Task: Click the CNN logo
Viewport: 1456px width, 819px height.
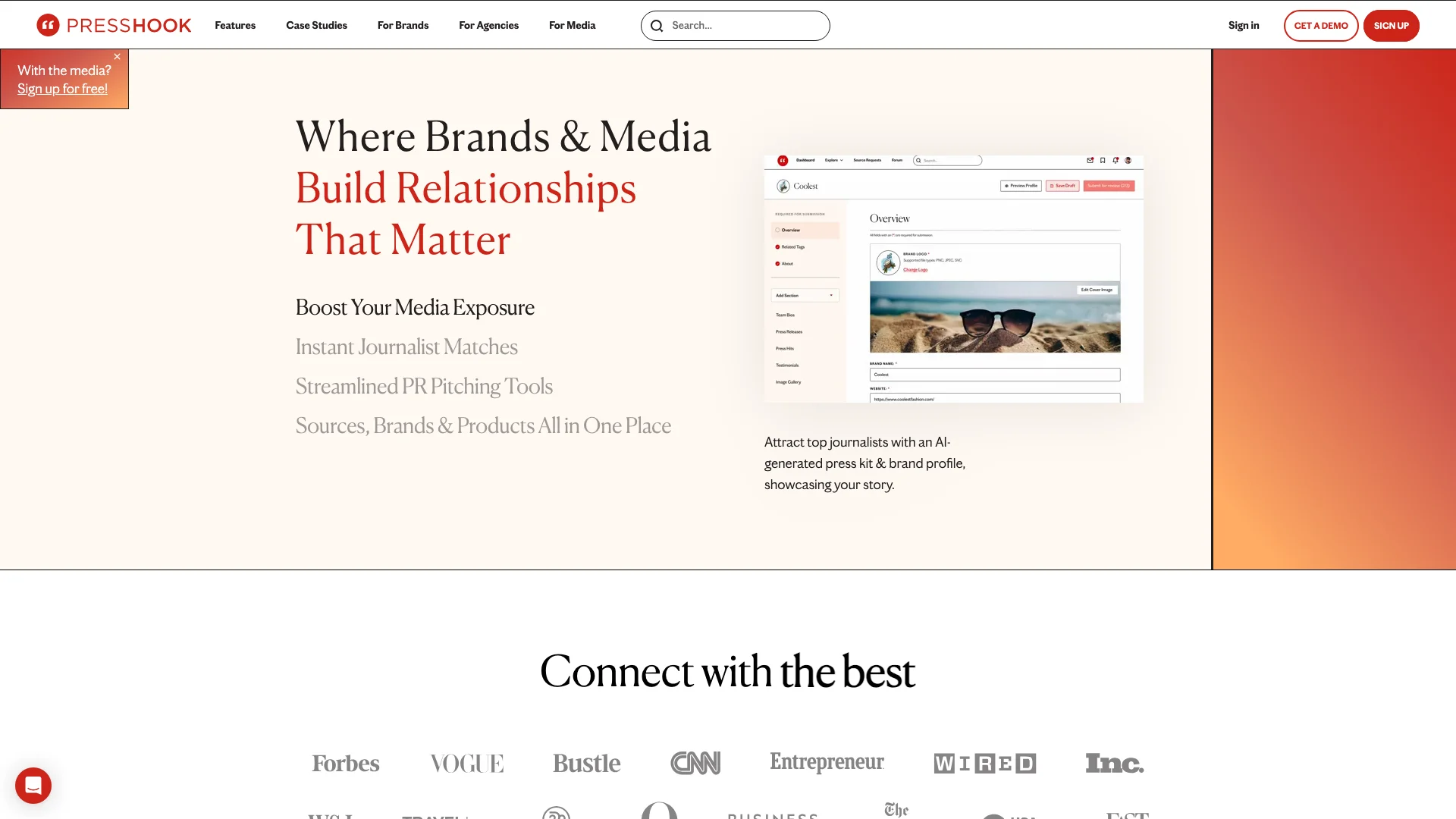Action: pyautogui.click(x=695, y=763)
